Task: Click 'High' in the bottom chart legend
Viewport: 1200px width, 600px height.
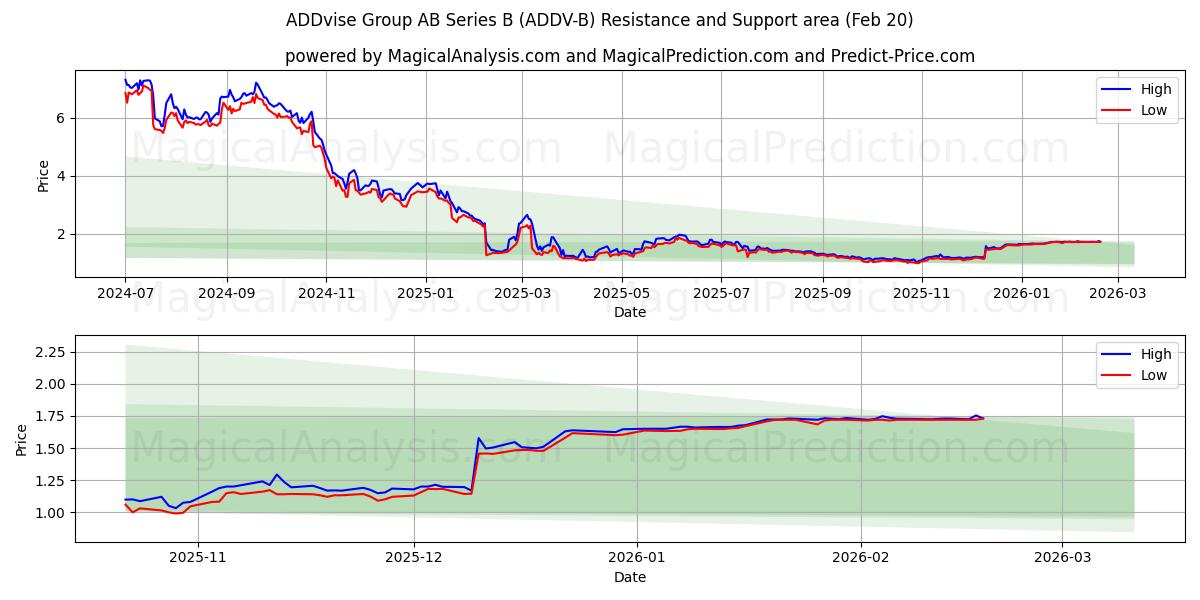Action: [1156, 354]
